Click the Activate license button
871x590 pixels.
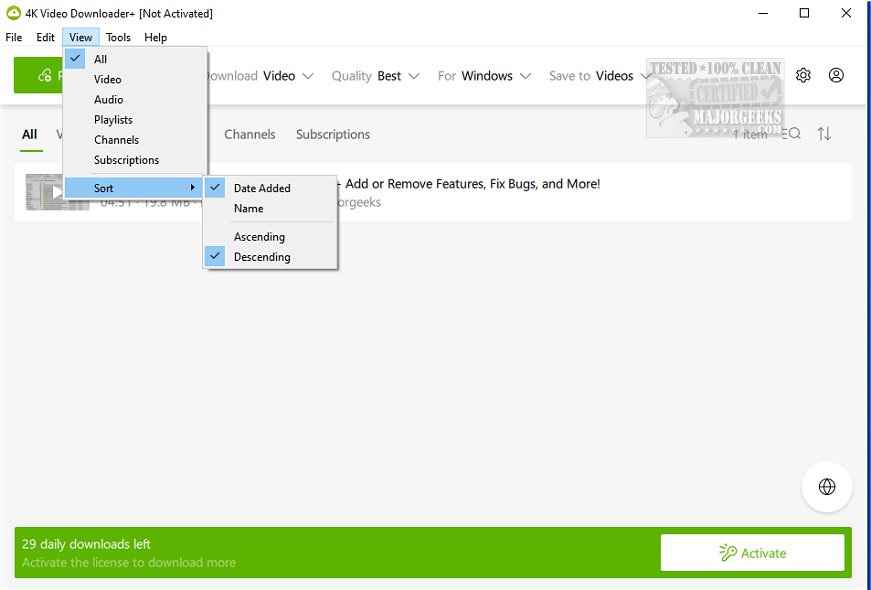coord(753,553)
